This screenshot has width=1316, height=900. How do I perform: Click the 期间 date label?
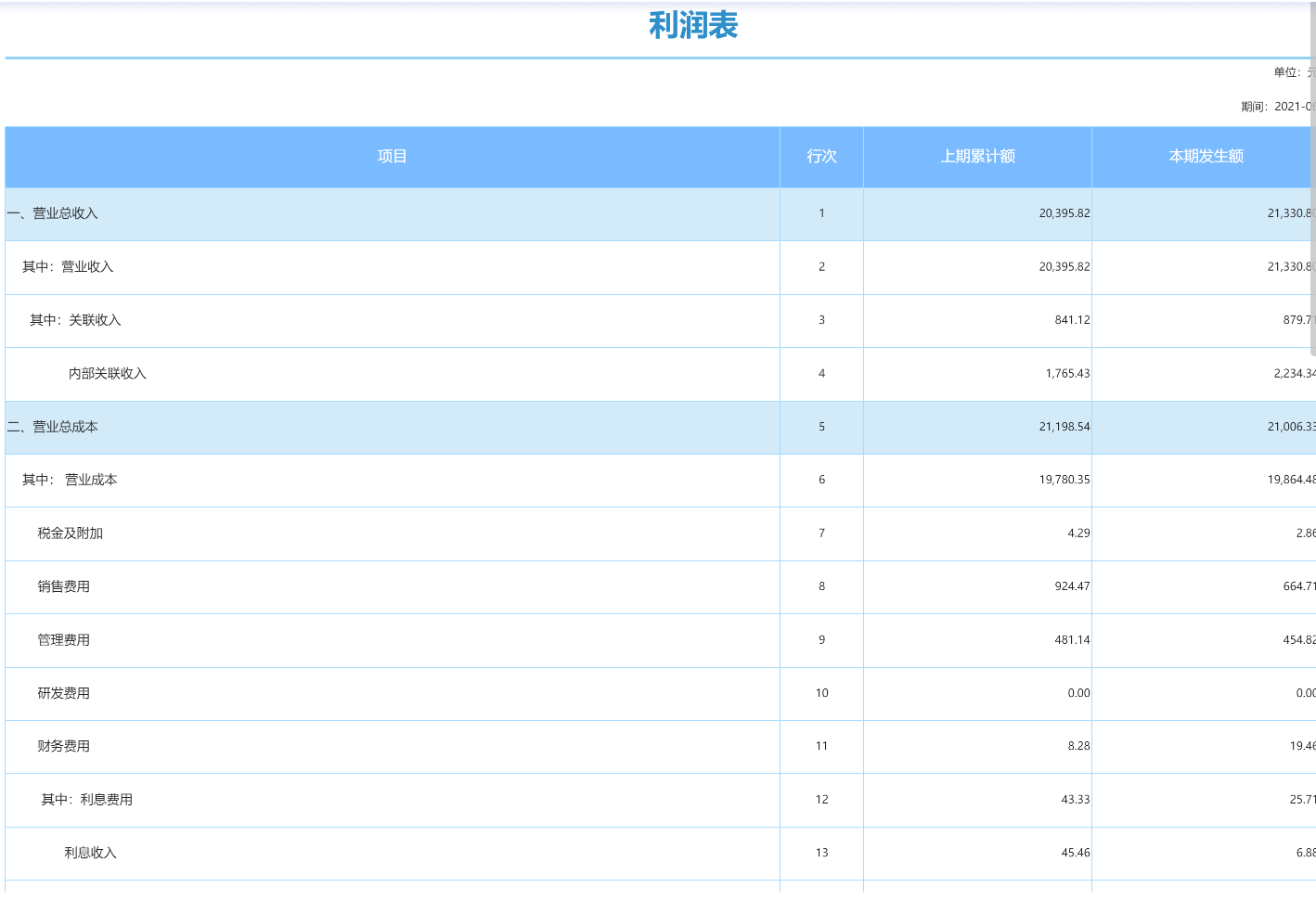pyautogui.click(x=1278, y=107)
